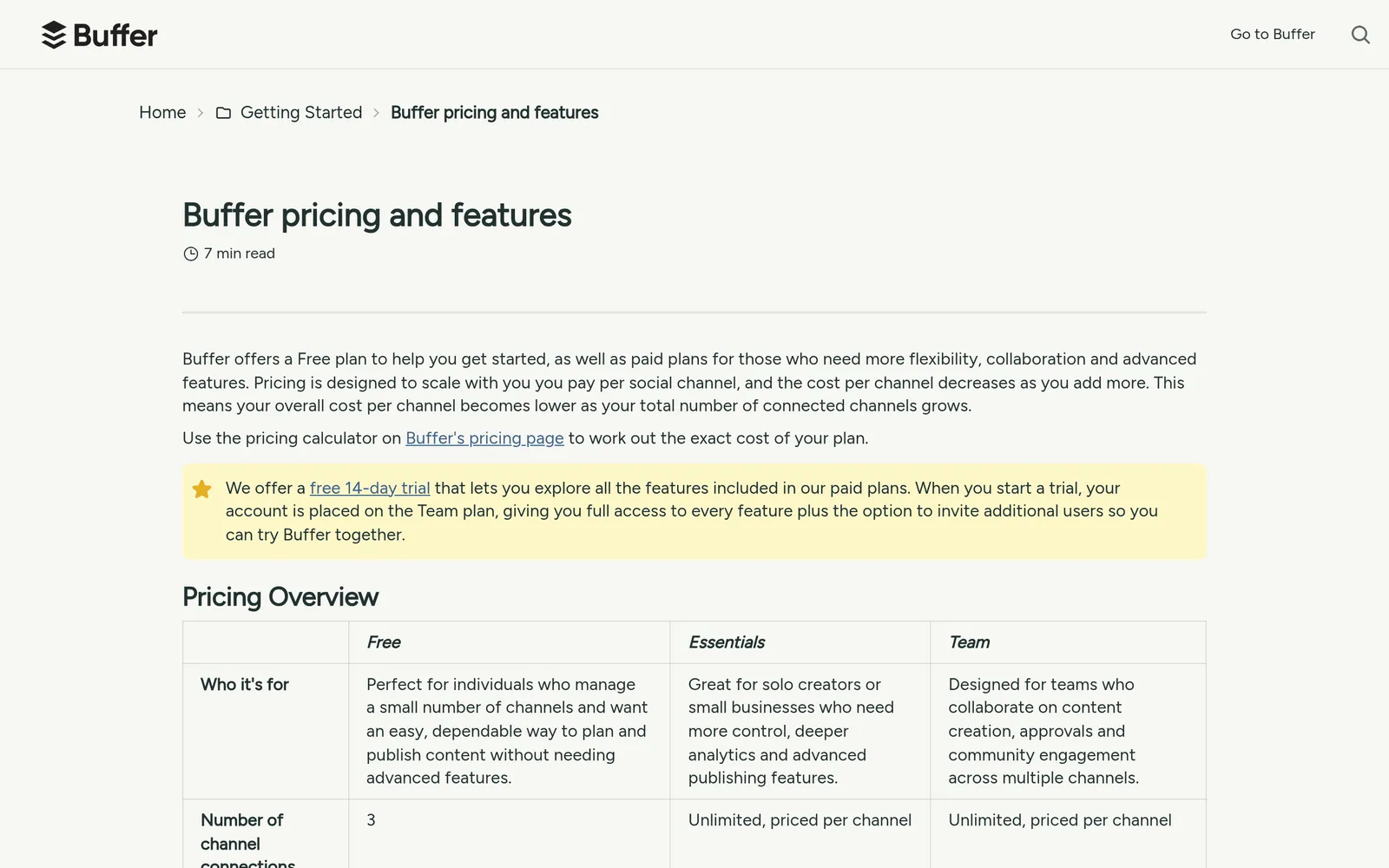Click the star icon in the yellow notice
1389x868 pixels.
201,489
